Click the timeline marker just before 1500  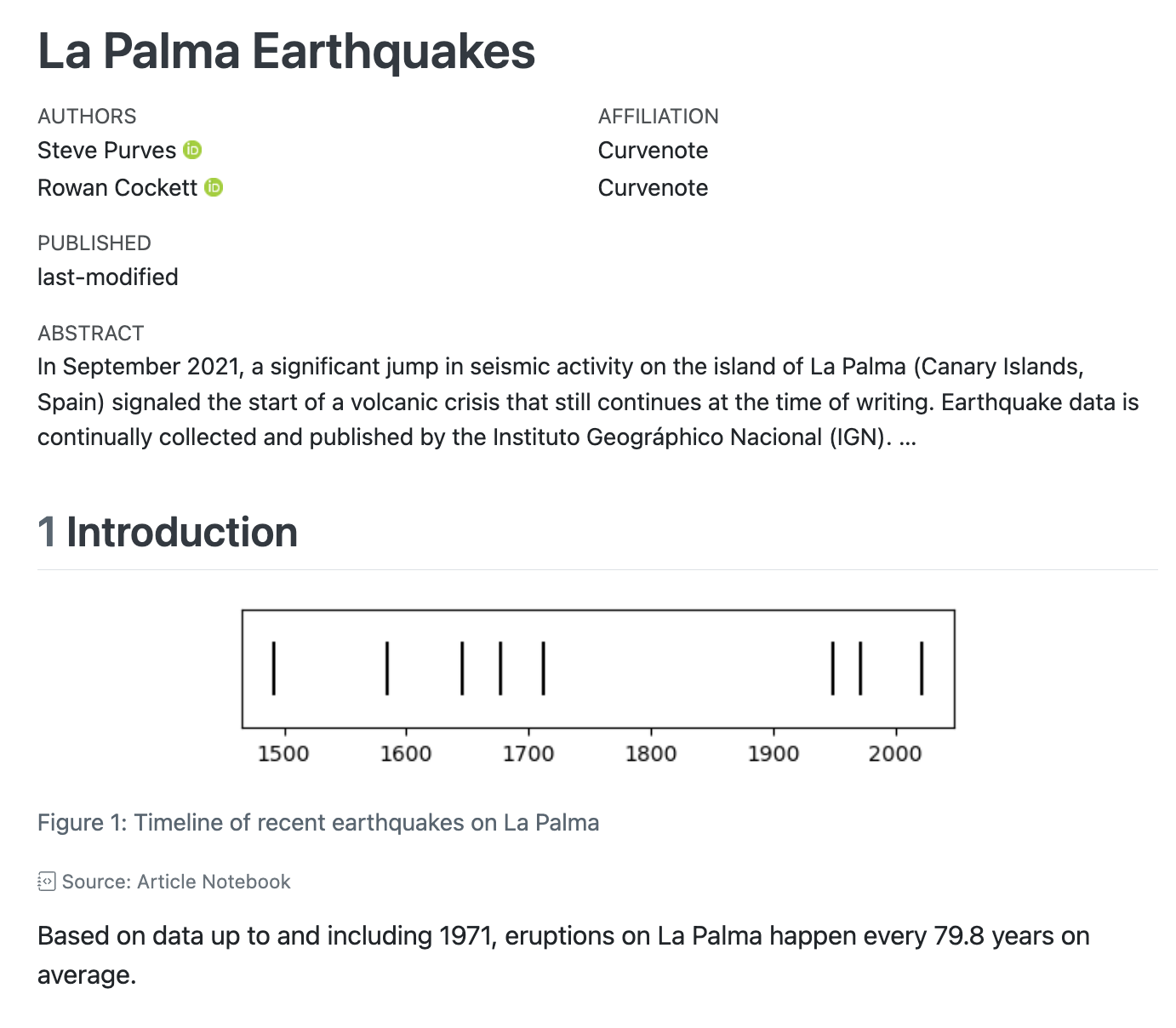273,668
